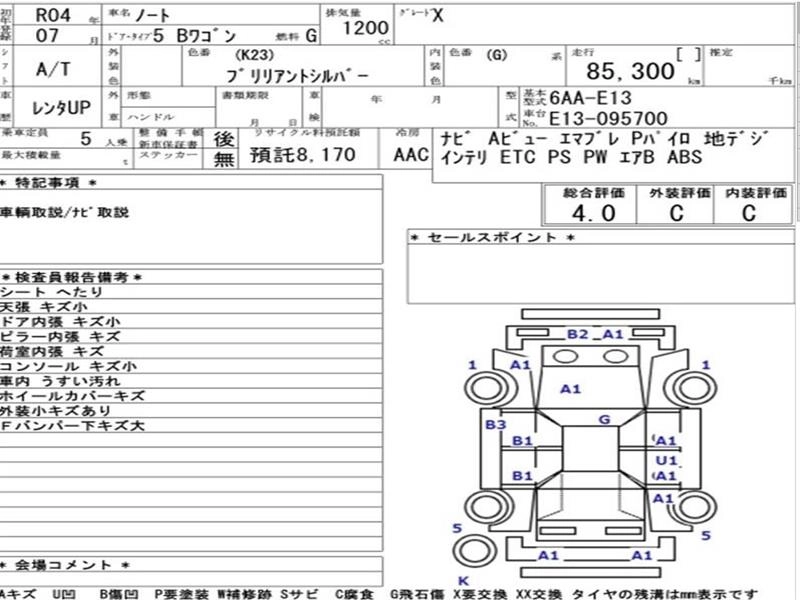Select the remark ドア内張 キズ小
800x600 pixels.
point(60,322)
